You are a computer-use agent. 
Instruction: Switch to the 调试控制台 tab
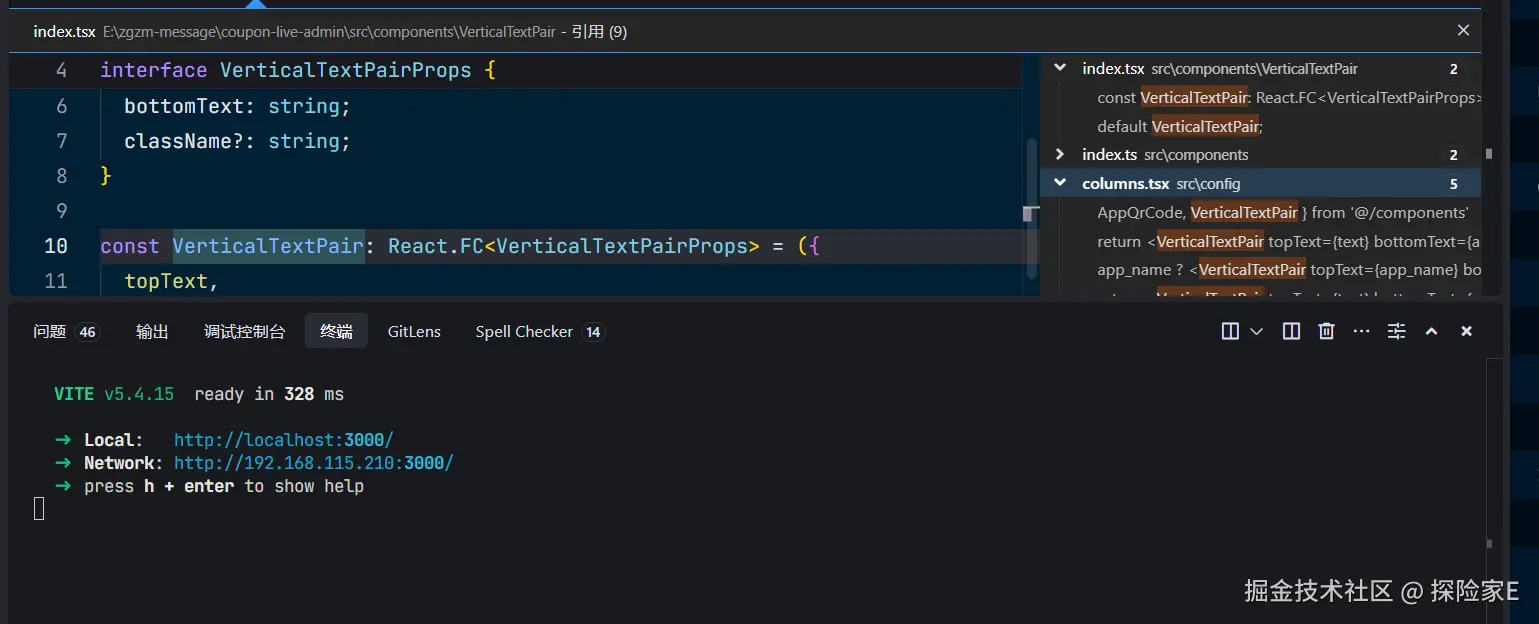(x=244, y=331)
